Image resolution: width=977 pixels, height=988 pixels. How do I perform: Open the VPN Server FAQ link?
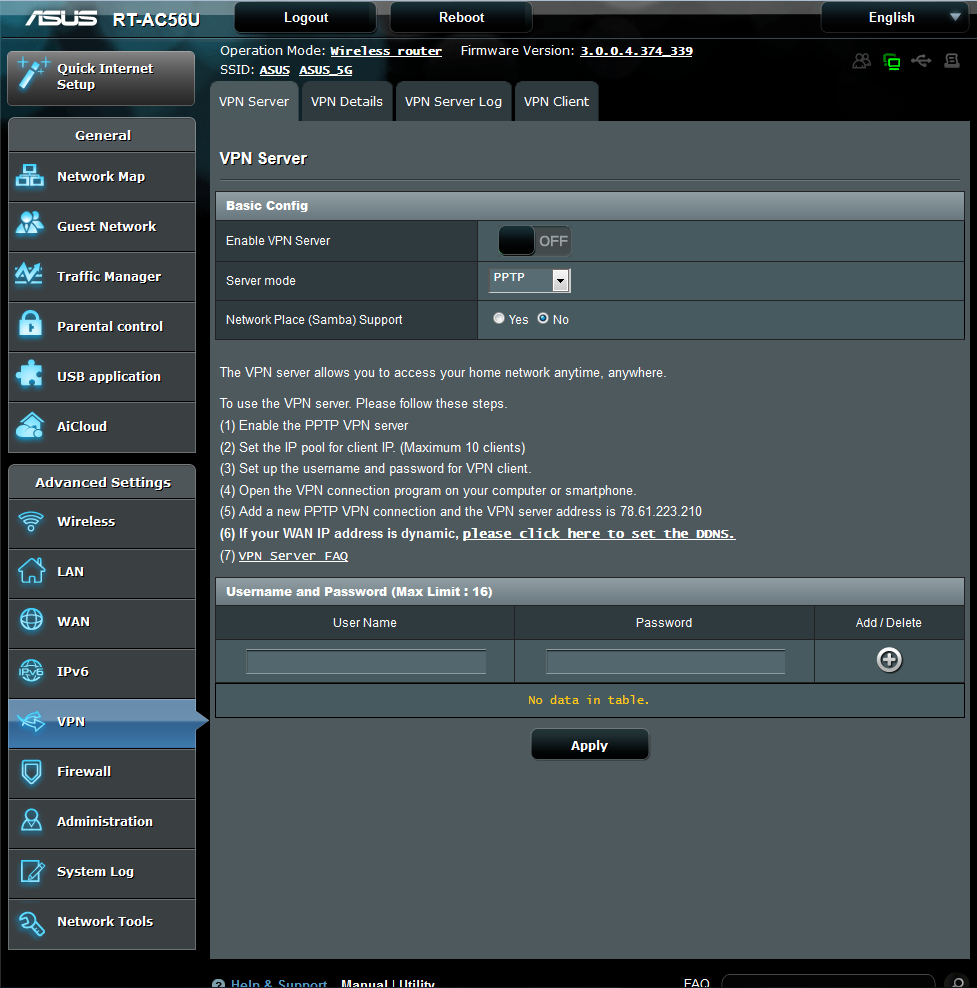click(x=293, y=556)
